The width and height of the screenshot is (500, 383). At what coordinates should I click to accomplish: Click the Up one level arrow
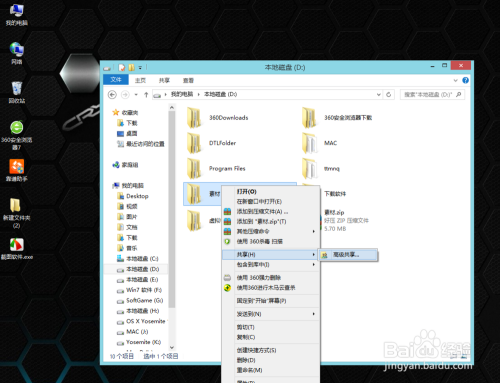point(146,95)
